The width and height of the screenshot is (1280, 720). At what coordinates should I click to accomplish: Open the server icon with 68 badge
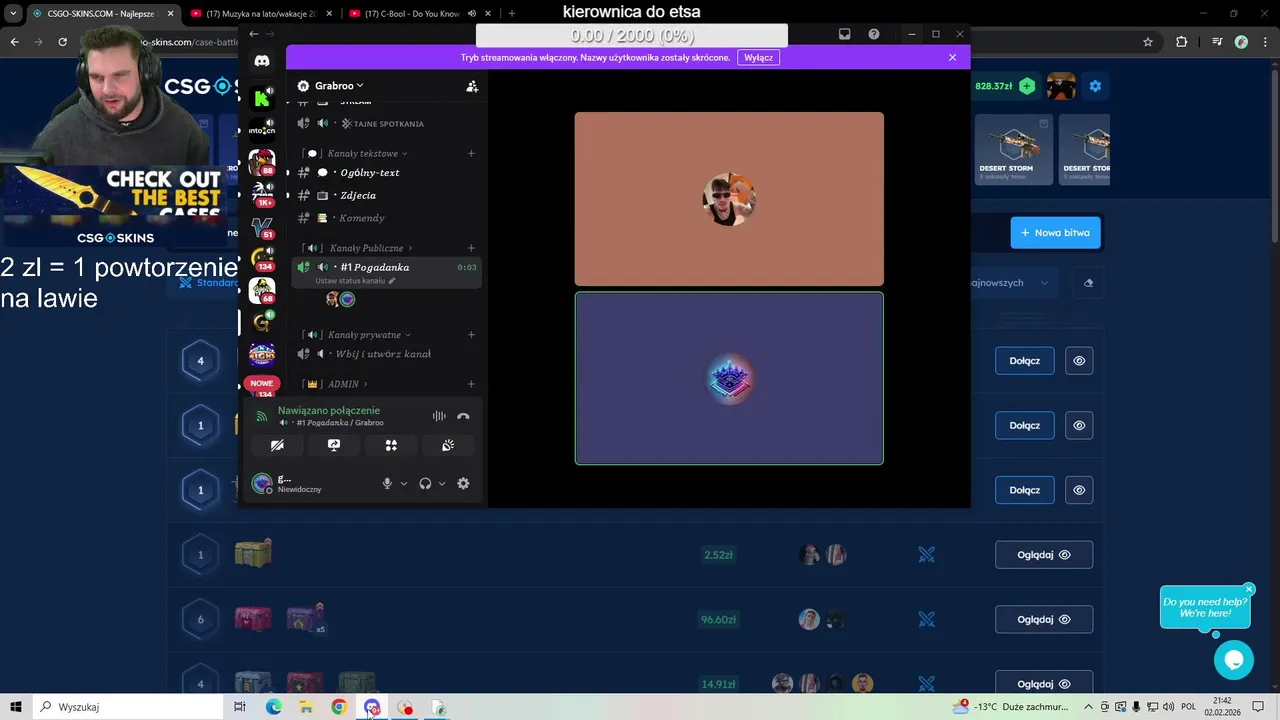click(x=262, y=290)
